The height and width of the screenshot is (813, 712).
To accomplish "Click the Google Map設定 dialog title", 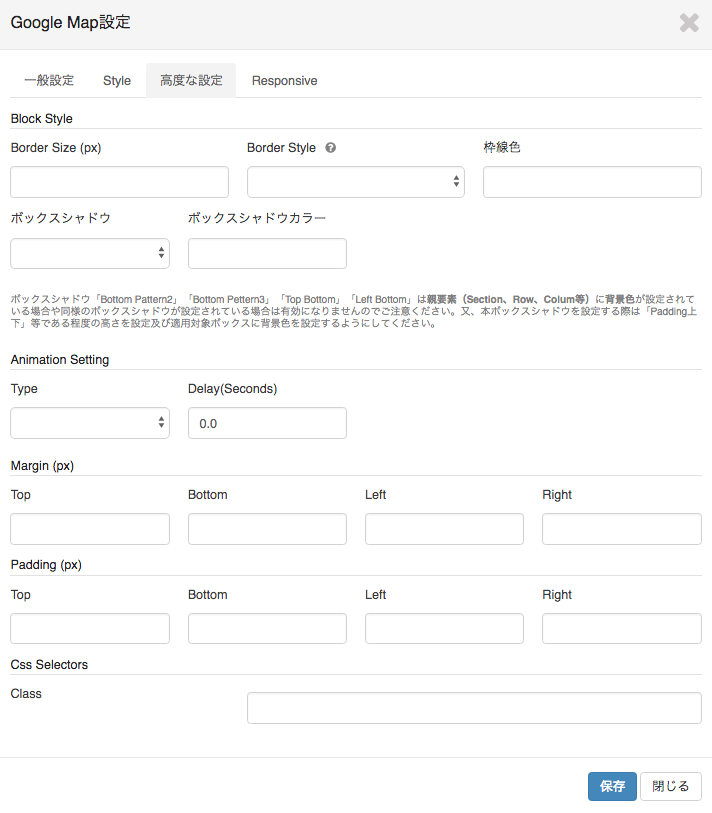I will pyautogui.click(x=71, y=22).
